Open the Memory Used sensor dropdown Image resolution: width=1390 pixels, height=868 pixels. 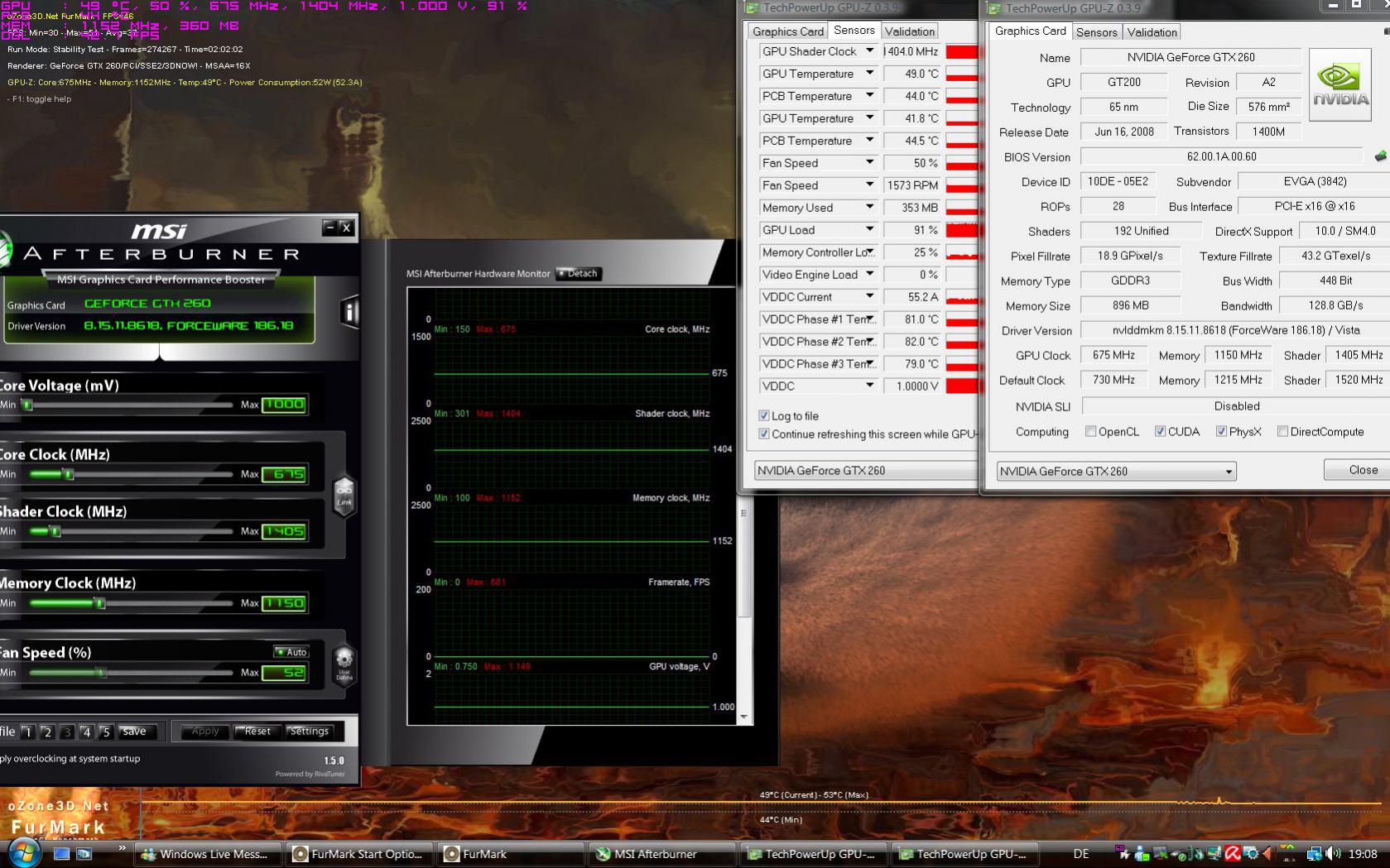click(870, 207)
